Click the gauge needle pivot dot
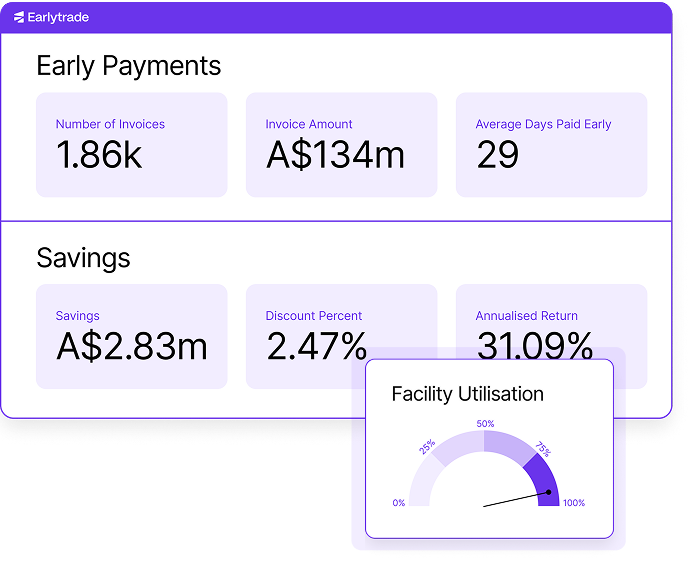Image resolution: width=692 pixels, height=561 pixels. click(x=549, y=491)
